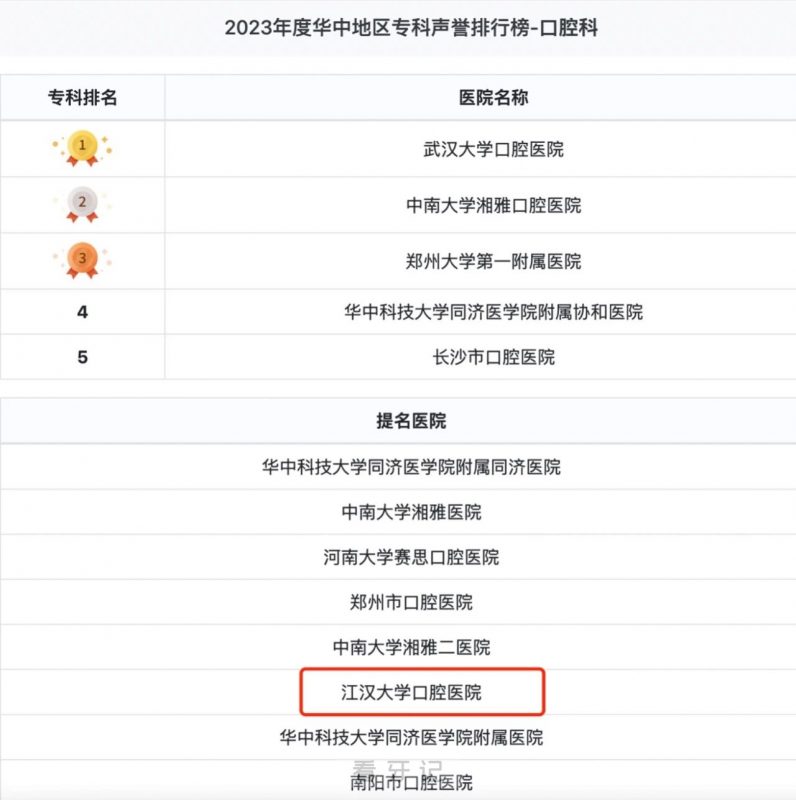Open 华中科技大学同济医学院附属协和医院 entry
Viewport: 796px width, 800px height.
click(x=493, y=312)
